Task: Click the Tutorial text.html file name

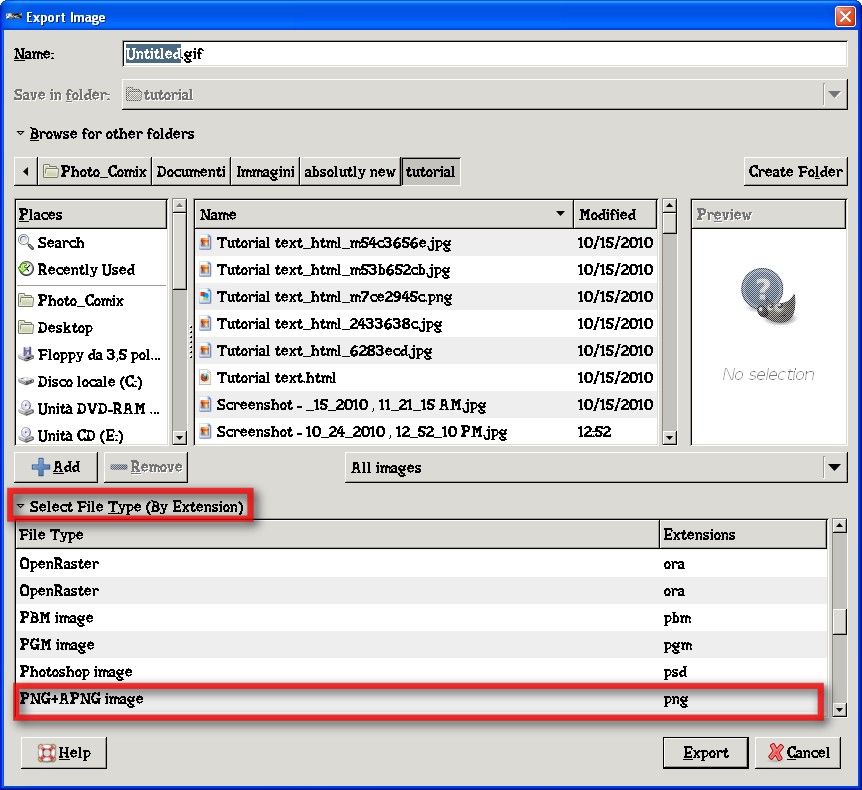Action: pos(276,378)
